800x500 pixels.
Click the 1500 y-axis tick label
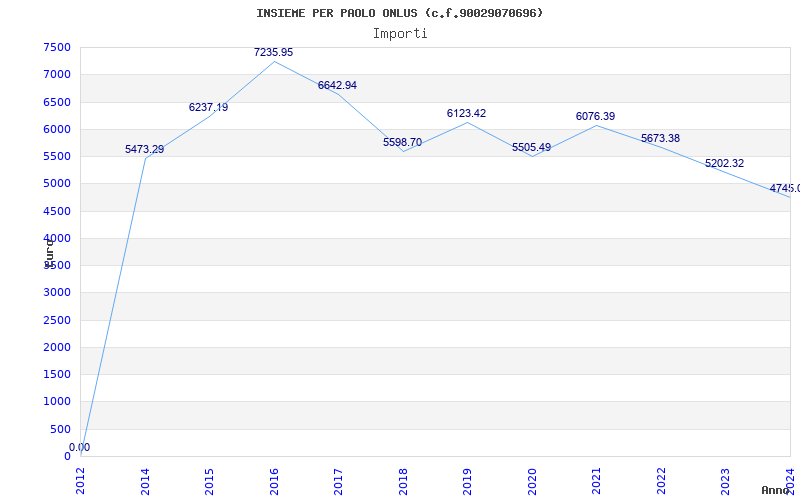tap(57, 374)
